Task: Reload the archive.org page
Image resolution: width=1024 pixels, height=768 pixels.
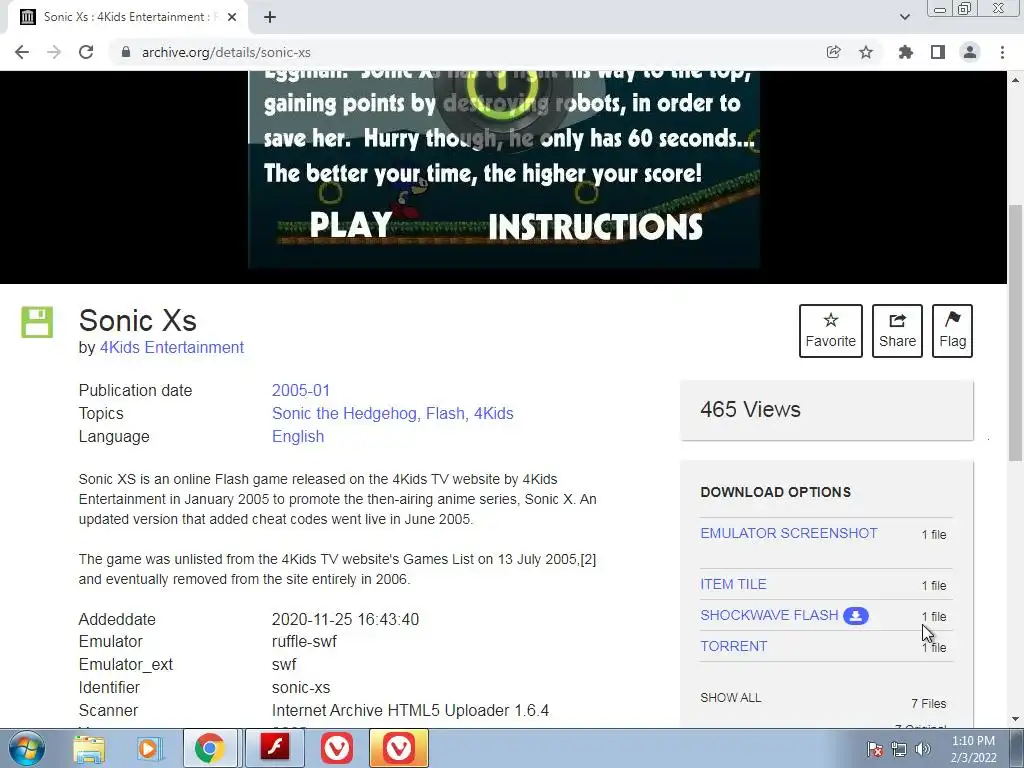Action: 86,52
